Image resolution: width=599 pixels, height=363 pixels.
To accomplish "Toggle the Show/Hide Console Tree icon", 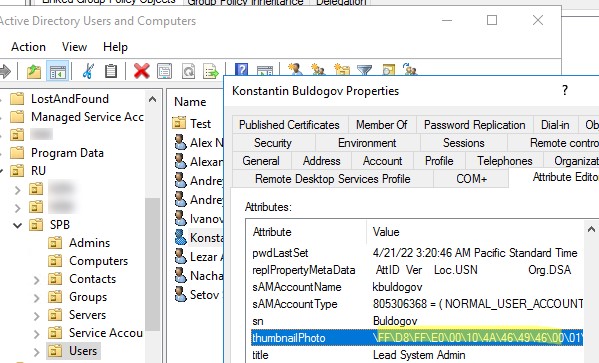I will (x=58, y=71).
